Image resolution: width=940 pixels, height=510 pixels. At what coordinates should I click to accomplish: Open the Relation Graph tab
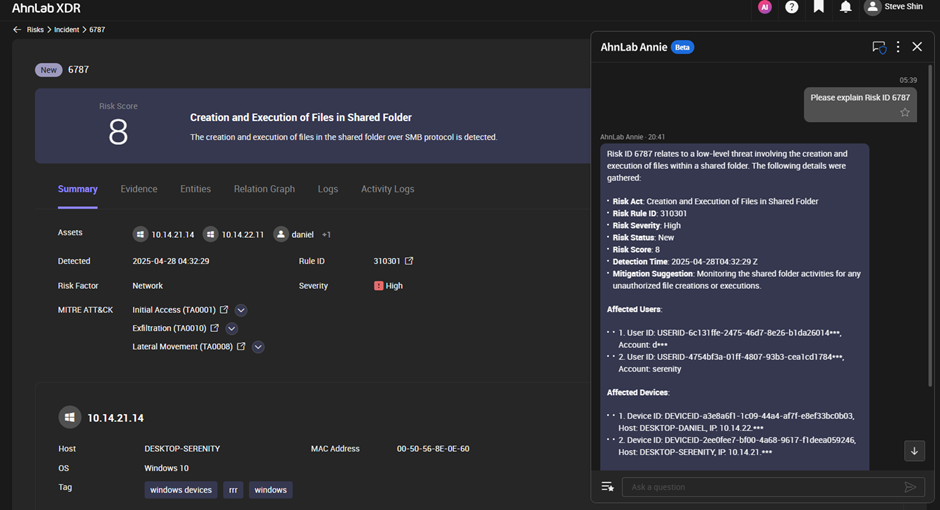[x=264, y=189]
